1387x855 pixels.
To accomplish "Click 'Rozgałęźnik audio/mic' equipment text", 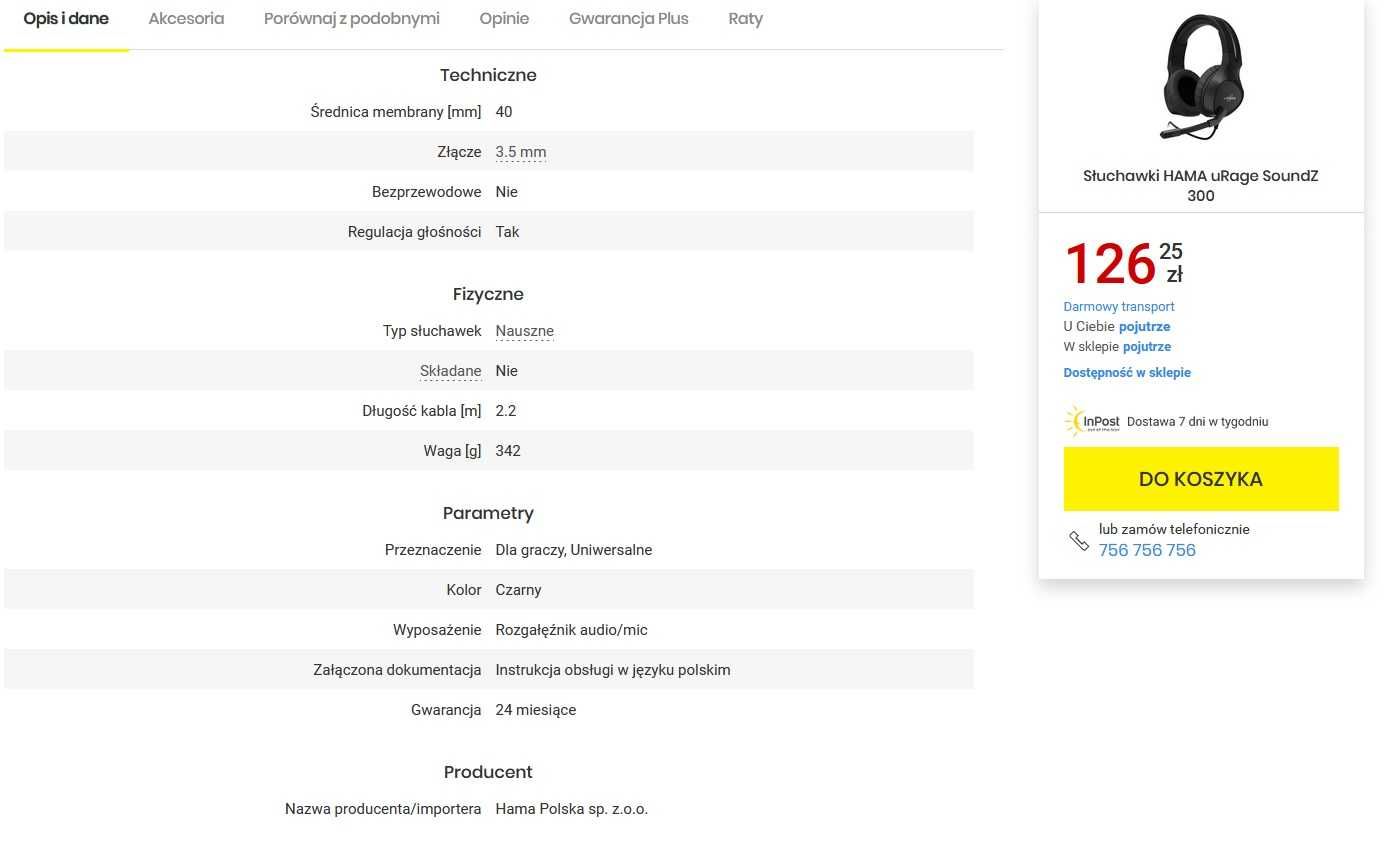I will pos(571,630).
